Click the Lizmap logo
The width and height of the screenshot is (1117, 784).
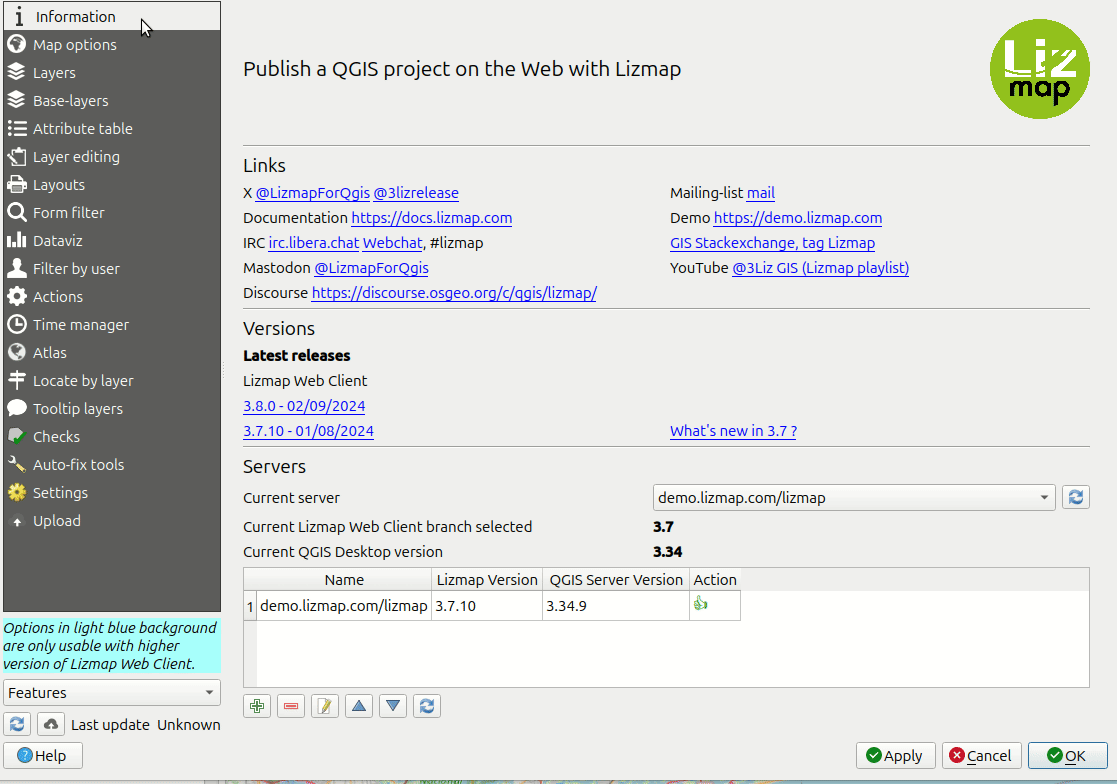pyautogui.click(x=1039, y=69)
